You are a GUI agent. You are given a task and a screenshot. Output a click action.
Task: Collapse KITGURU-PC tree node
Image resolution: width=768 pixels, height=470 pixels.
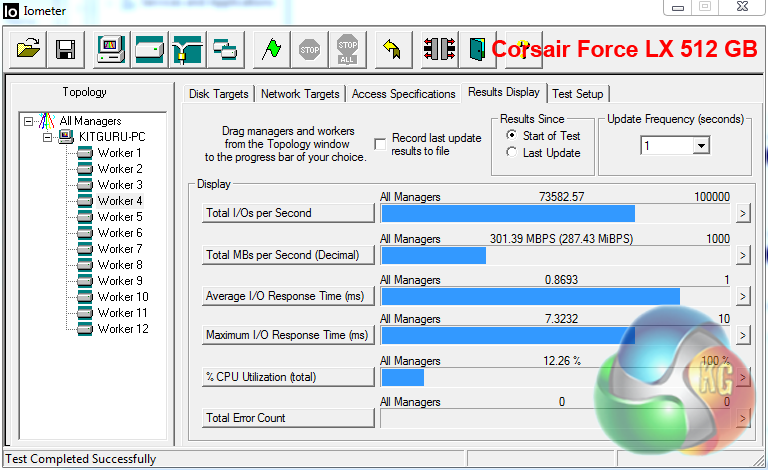(x=48, y=137)
